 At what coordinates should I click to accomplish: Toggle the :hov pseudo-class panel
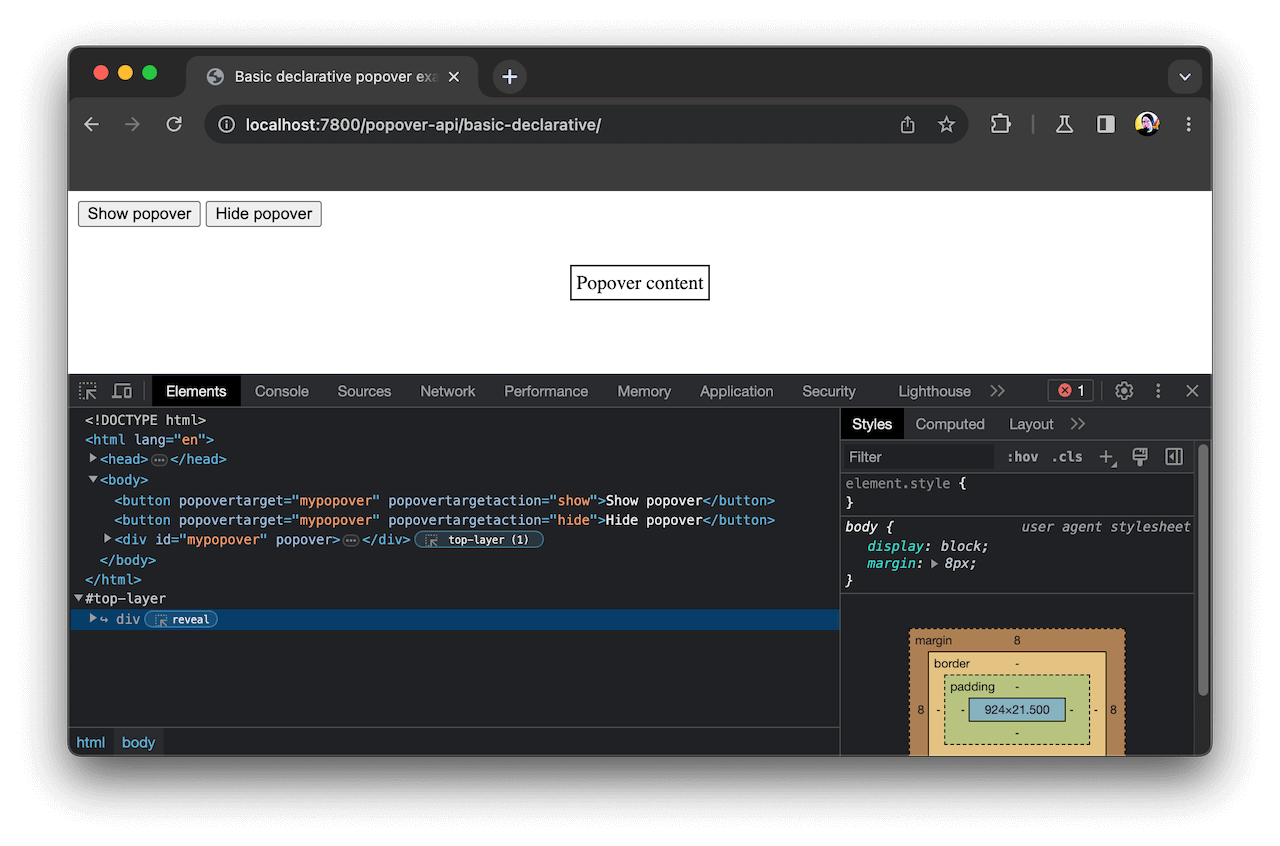coord(1022,456)
